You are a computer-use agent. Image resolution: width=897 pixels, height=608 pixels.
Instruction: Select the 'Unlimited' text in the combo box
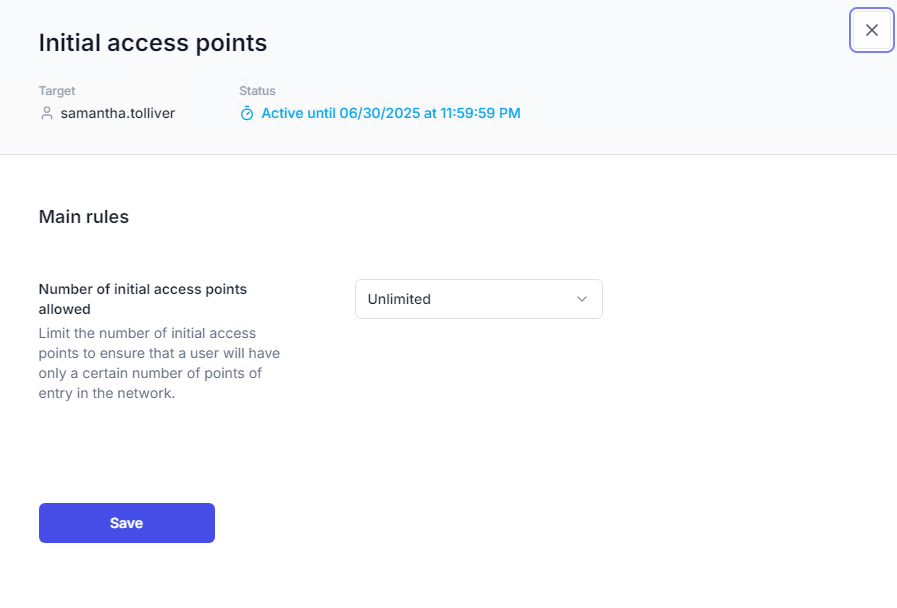pyautogui.click(x=399, y=299)
